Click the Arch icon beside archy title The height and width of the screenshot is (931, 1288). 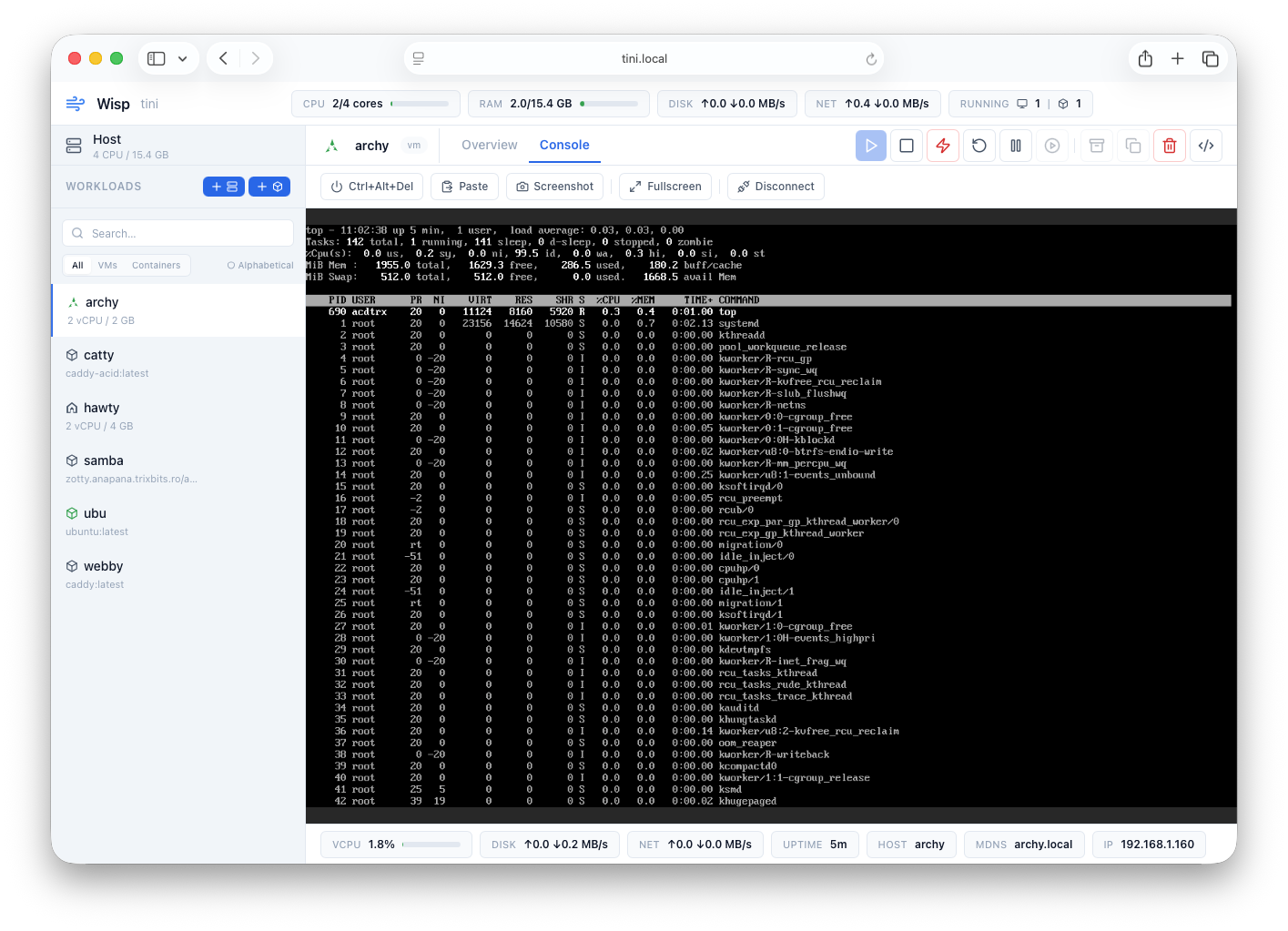(x=332, y=146)
